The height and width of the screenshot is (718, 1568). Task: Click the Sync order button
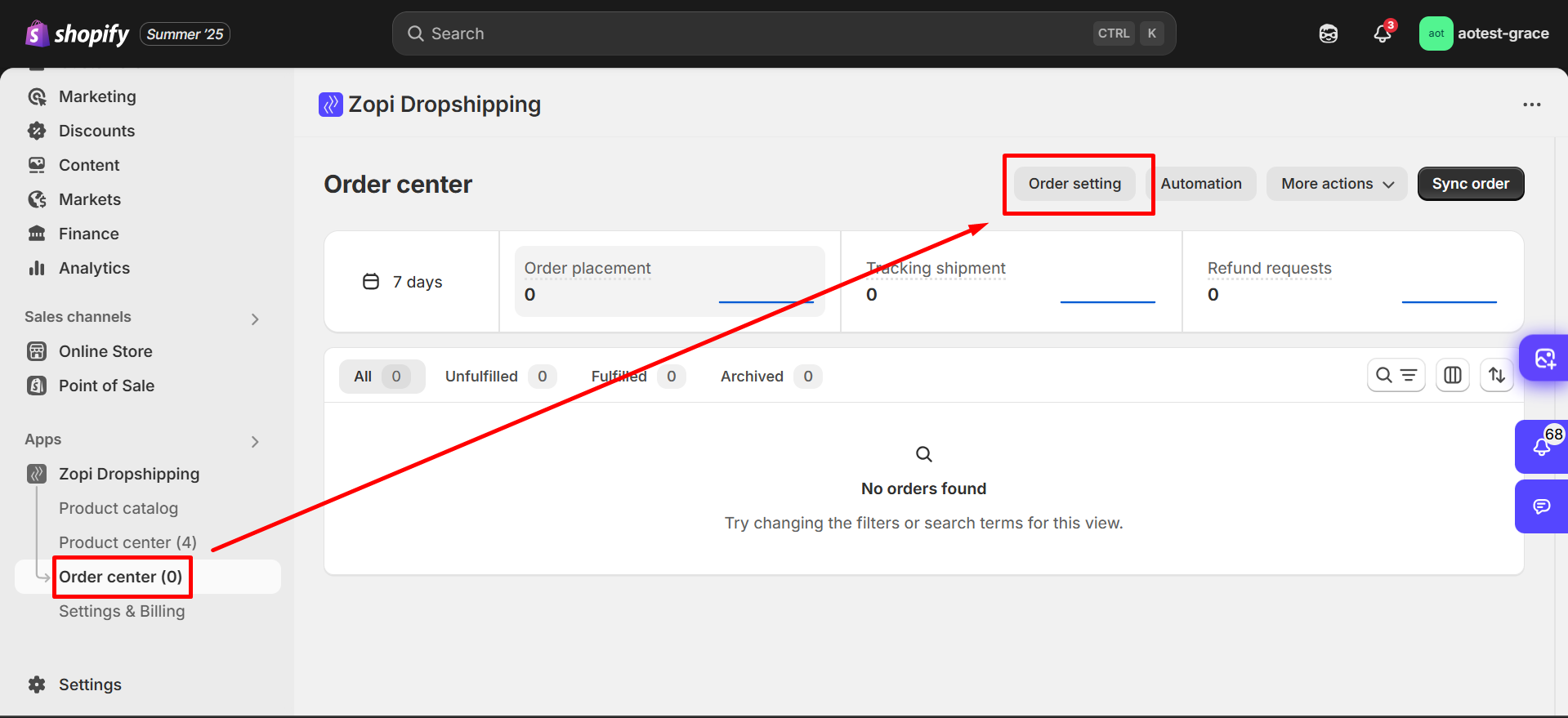click(1470, 184)
